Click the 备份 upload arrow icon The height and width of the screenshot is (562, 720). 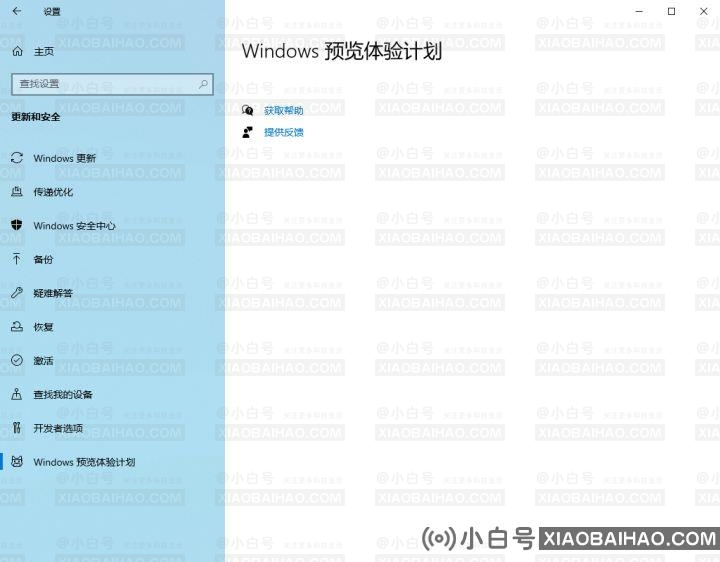17,259
